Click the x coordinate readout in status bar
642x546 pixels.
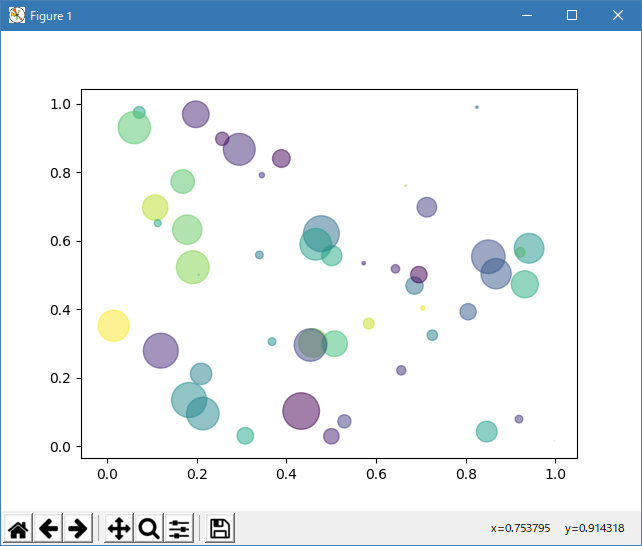point(520,528)
